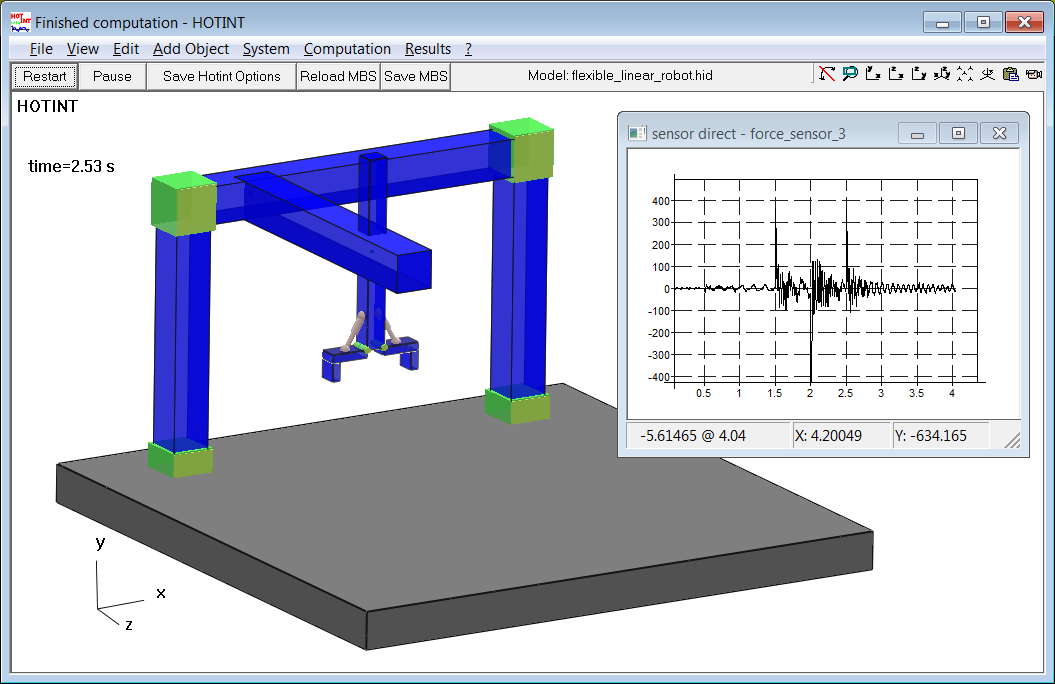Open the File menu
The height and width of the screenshot is (684, 1055).
tap(41, 49)
